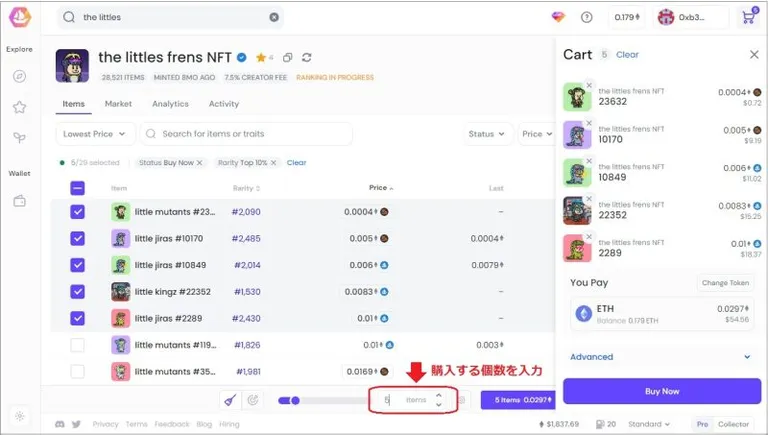
Task: Favorite the collection with the star icon
Action: point(261,58)
